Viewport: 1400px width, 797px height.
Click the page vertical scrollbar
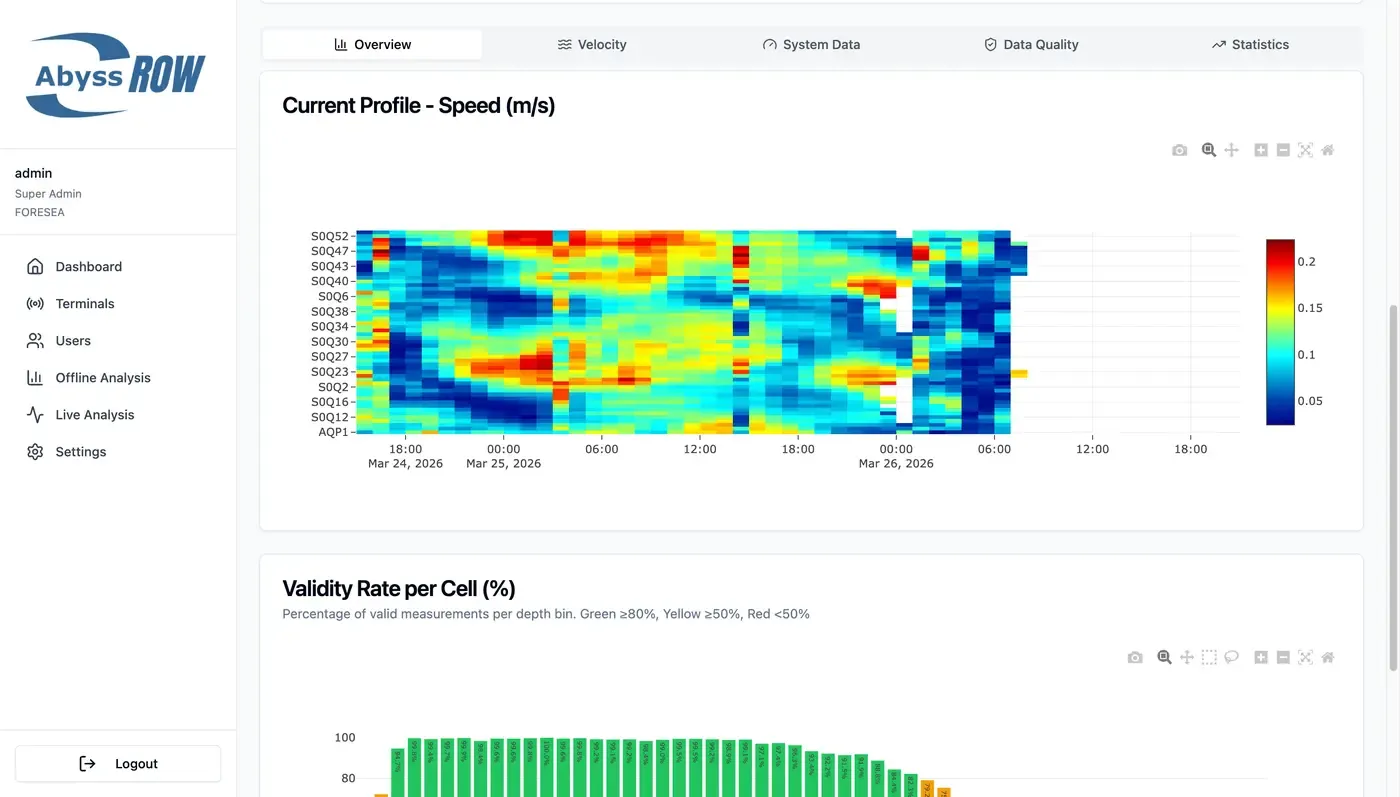point(1393,488)
